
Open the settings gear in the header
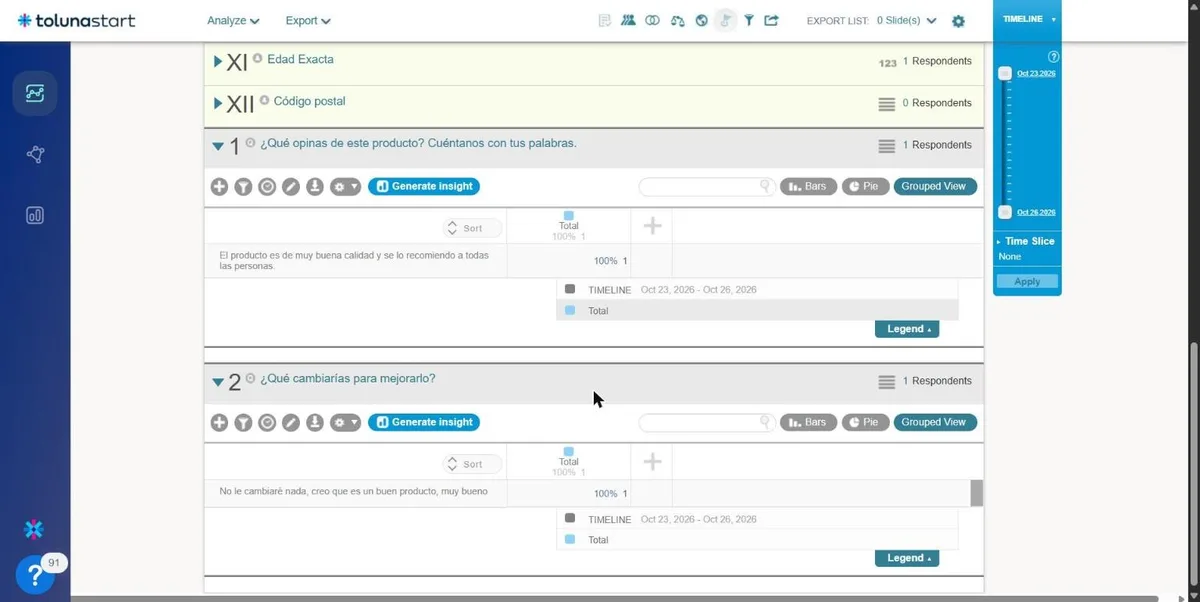958,21
